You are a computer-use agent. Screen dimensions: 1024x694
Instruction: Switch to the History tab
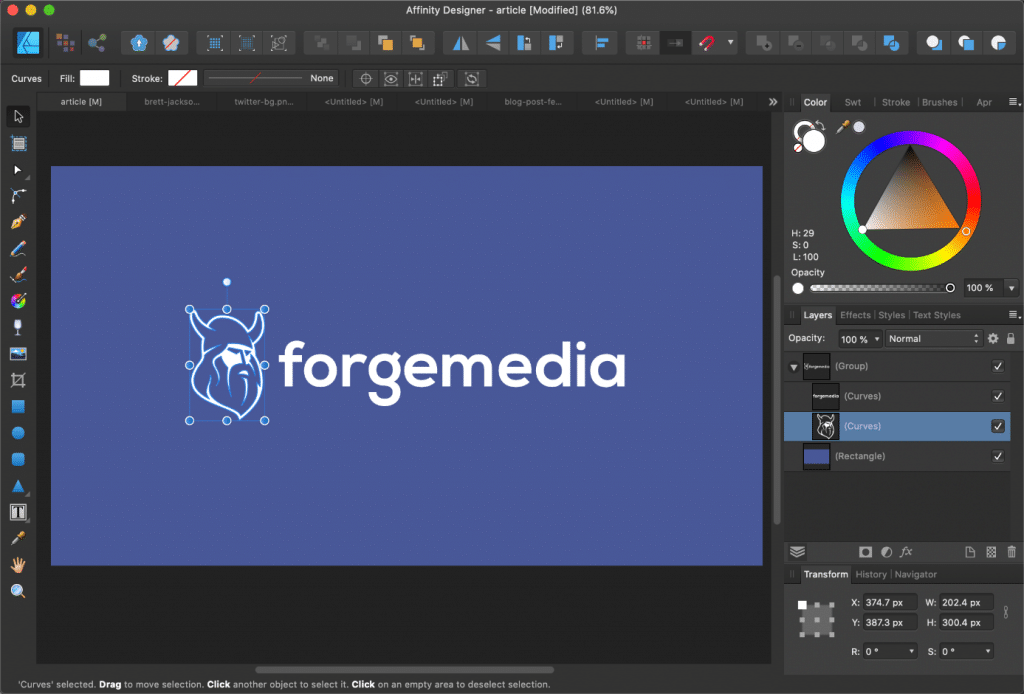pos(871,575)
